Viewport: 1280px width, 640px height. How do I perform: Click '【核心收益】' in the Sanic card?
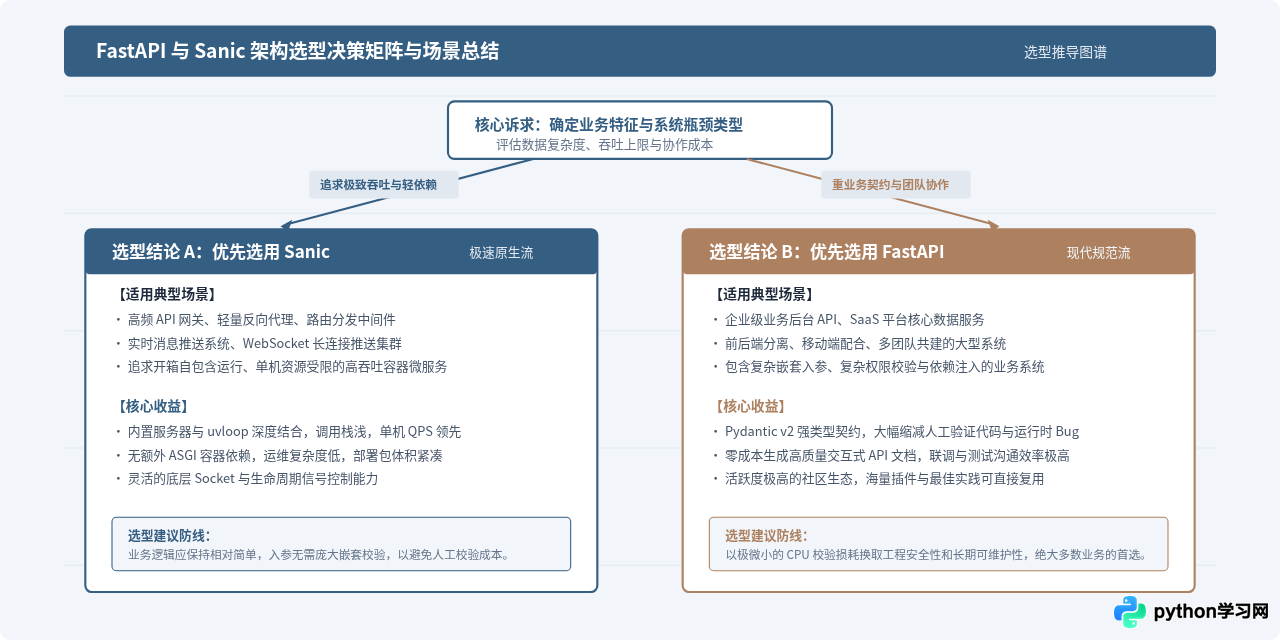pos(153,407)
